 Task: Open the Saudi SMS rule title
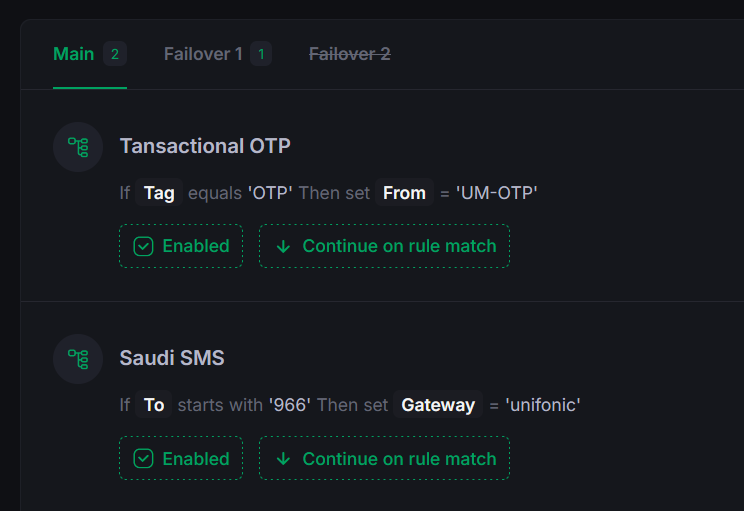pos(172,358)
